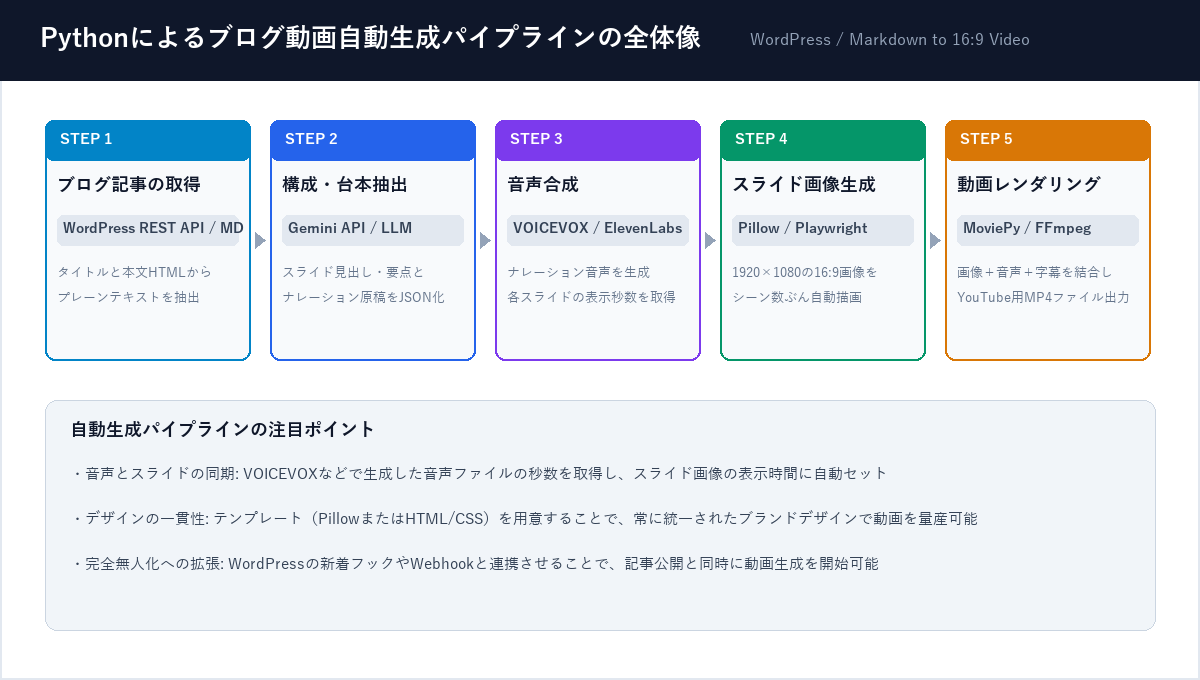Click the text 'ナレーション音声を生成'
Viewport: 1200px width, 680px height.
coord(578,272)
